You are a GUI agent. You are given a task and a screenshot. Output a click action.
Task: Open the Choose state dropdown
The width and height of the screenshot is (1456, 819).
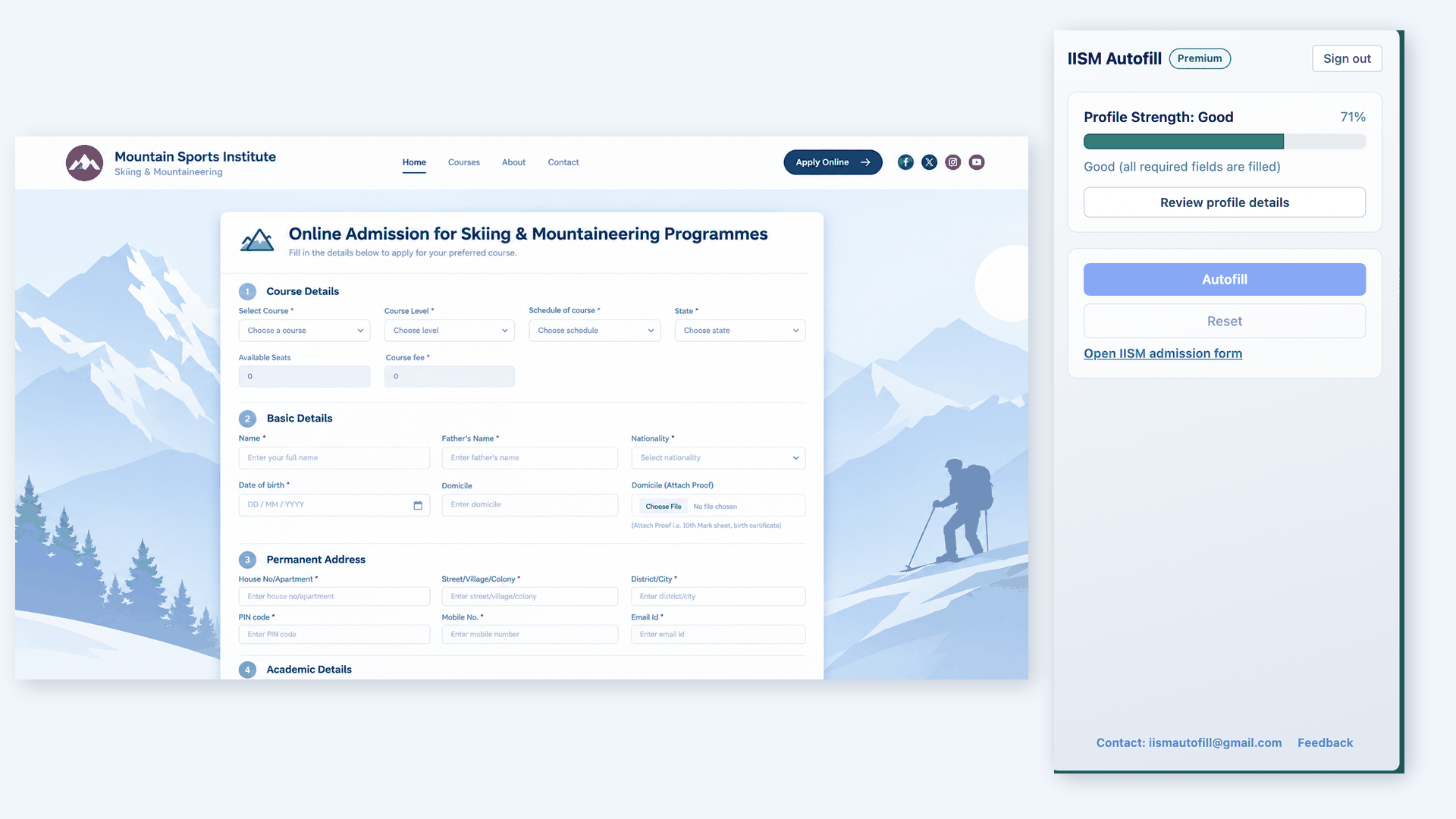(x=740, y=331)
